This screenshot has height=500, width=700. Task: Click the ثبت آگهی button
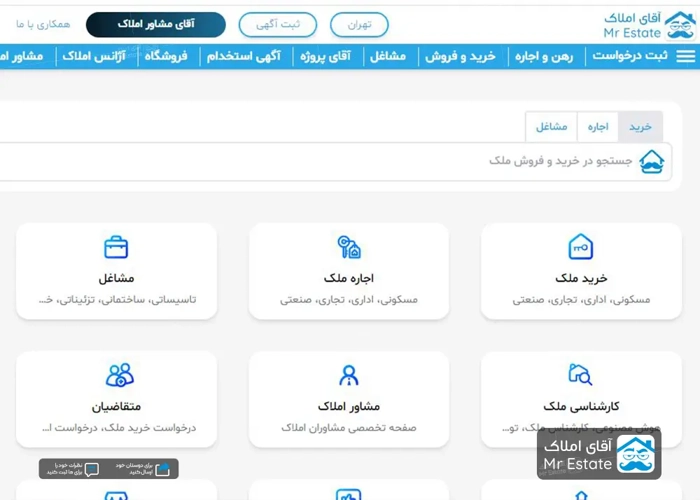coord(277,25)
